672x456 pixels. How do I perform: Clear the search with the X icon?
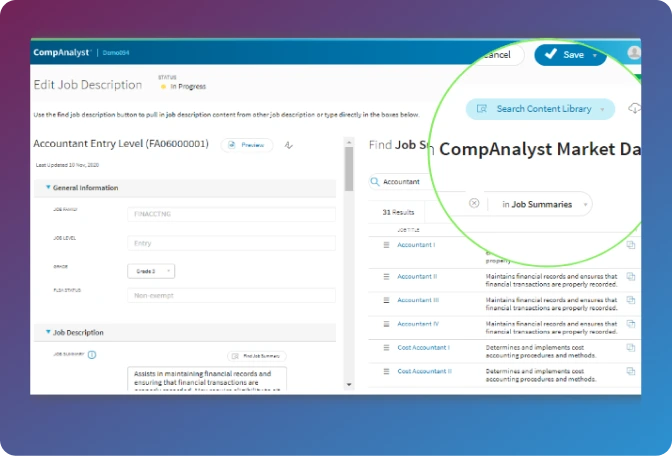[x=474, y=203]
